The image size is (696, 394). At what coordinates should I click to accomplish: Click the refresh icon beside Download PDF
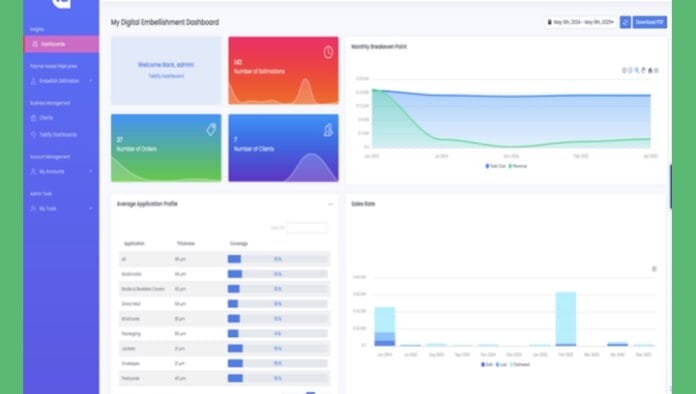pyautogui.click(x=625, y=22)
